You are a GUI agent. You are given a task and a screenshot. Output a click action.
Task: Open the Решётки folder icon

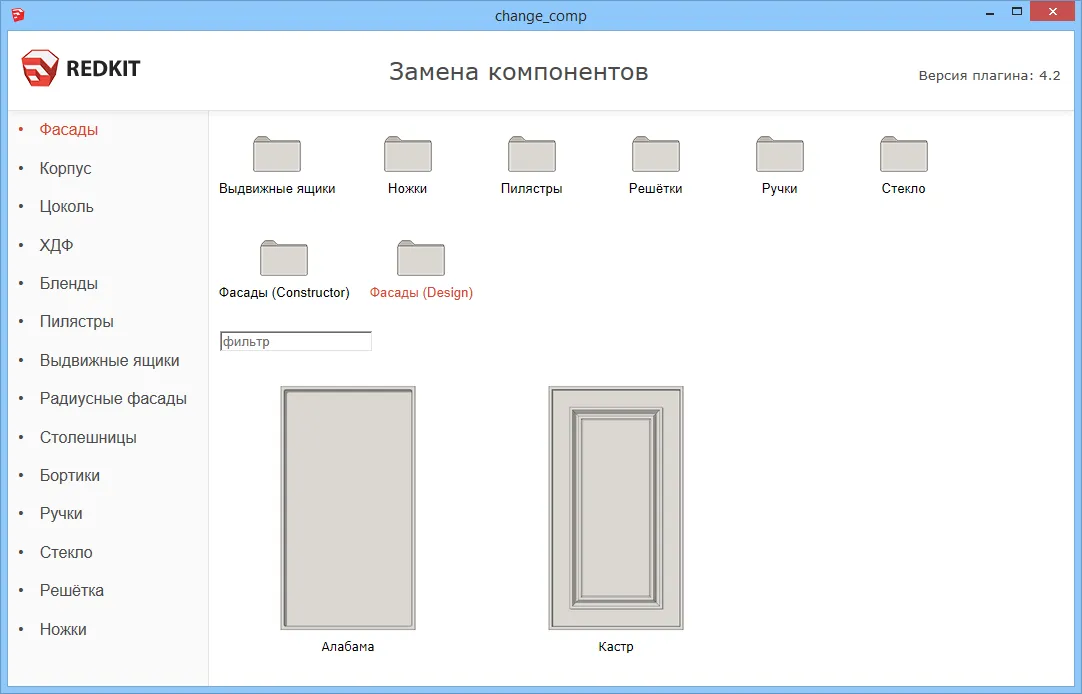656,155
